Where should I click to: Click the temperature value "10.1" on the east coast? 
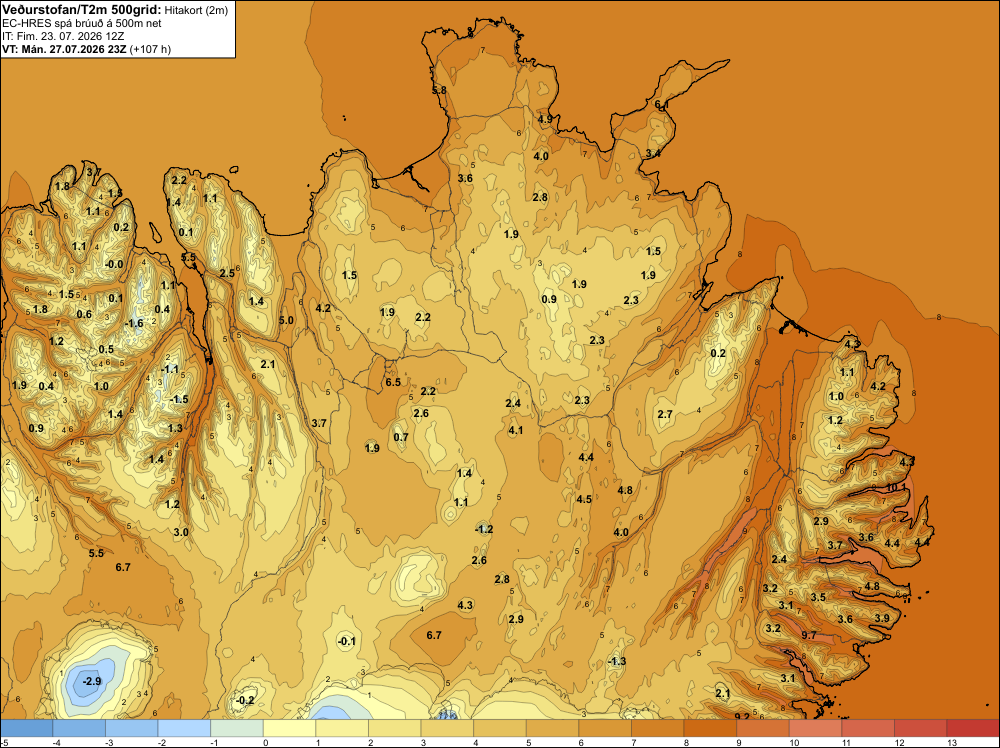(895, 487)
